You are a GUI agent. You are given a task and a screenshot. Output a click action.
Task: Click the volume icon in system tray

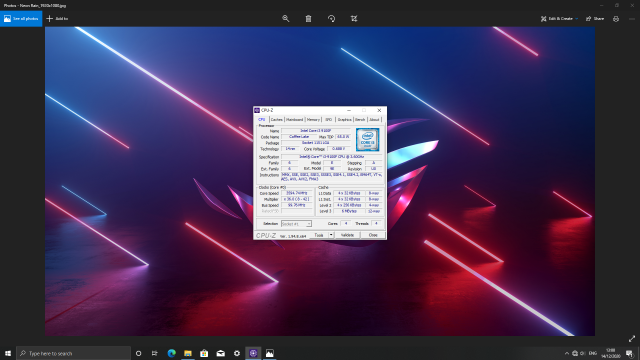pos(582,353)
